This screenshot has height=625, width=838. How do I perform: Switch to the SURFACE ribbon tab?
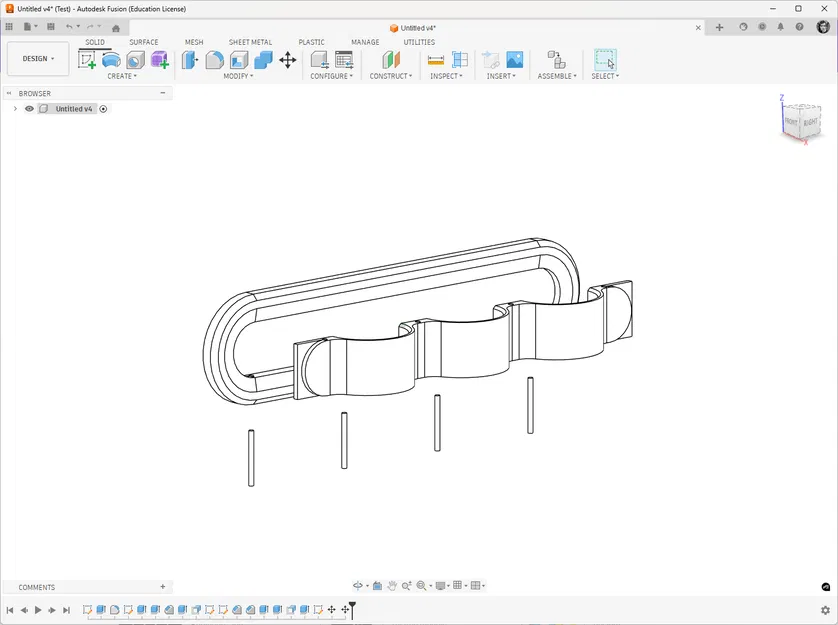click(143, 42)
